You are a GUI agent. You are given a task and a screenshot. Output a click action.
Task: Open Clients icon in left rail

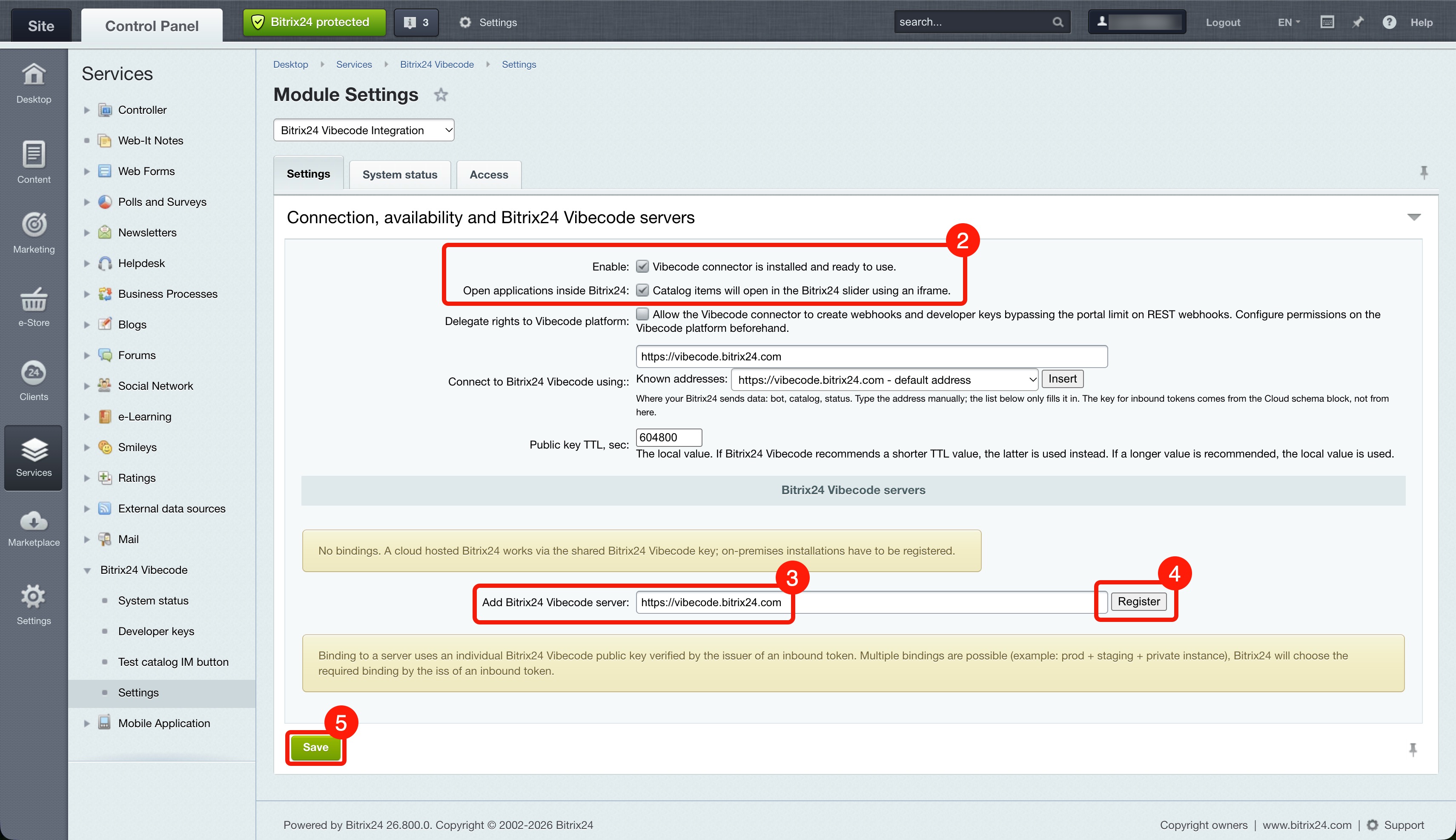pos(34,373)
